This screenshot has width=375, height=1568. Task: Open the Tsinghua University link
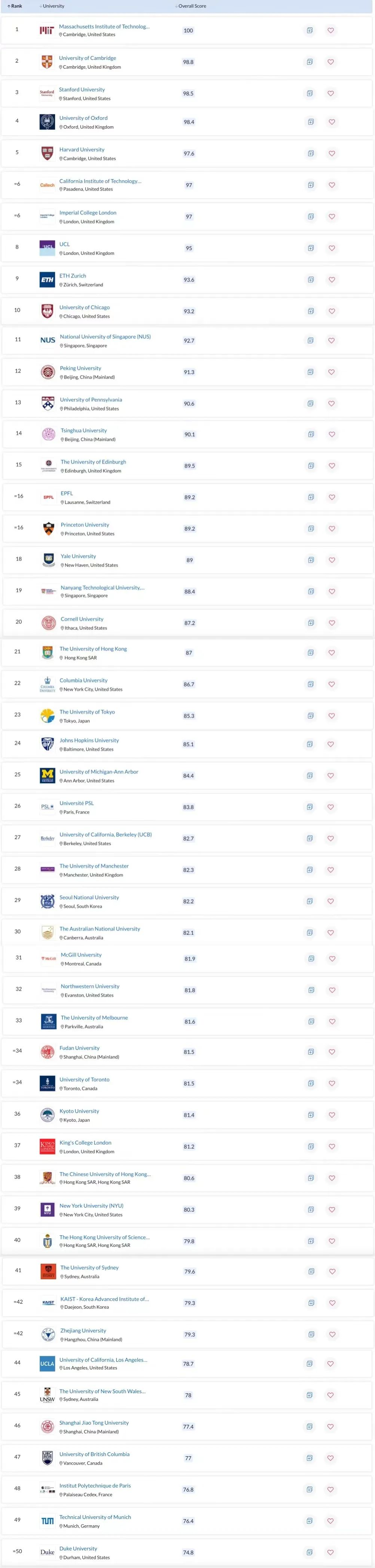[x=84, y=430]
